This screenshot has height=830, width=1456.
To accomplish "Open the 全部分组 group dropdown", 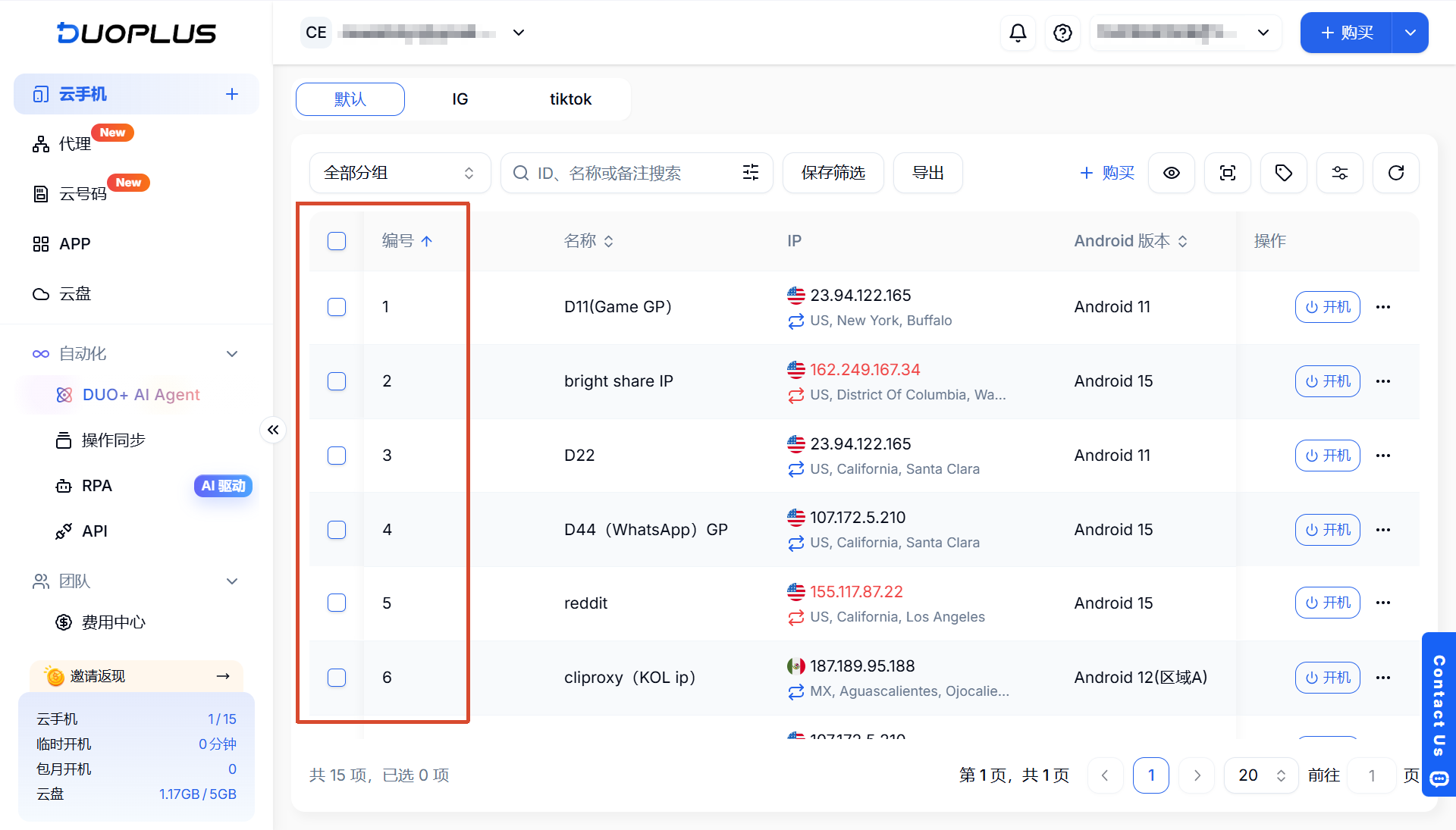I will [x=400, y=173].
